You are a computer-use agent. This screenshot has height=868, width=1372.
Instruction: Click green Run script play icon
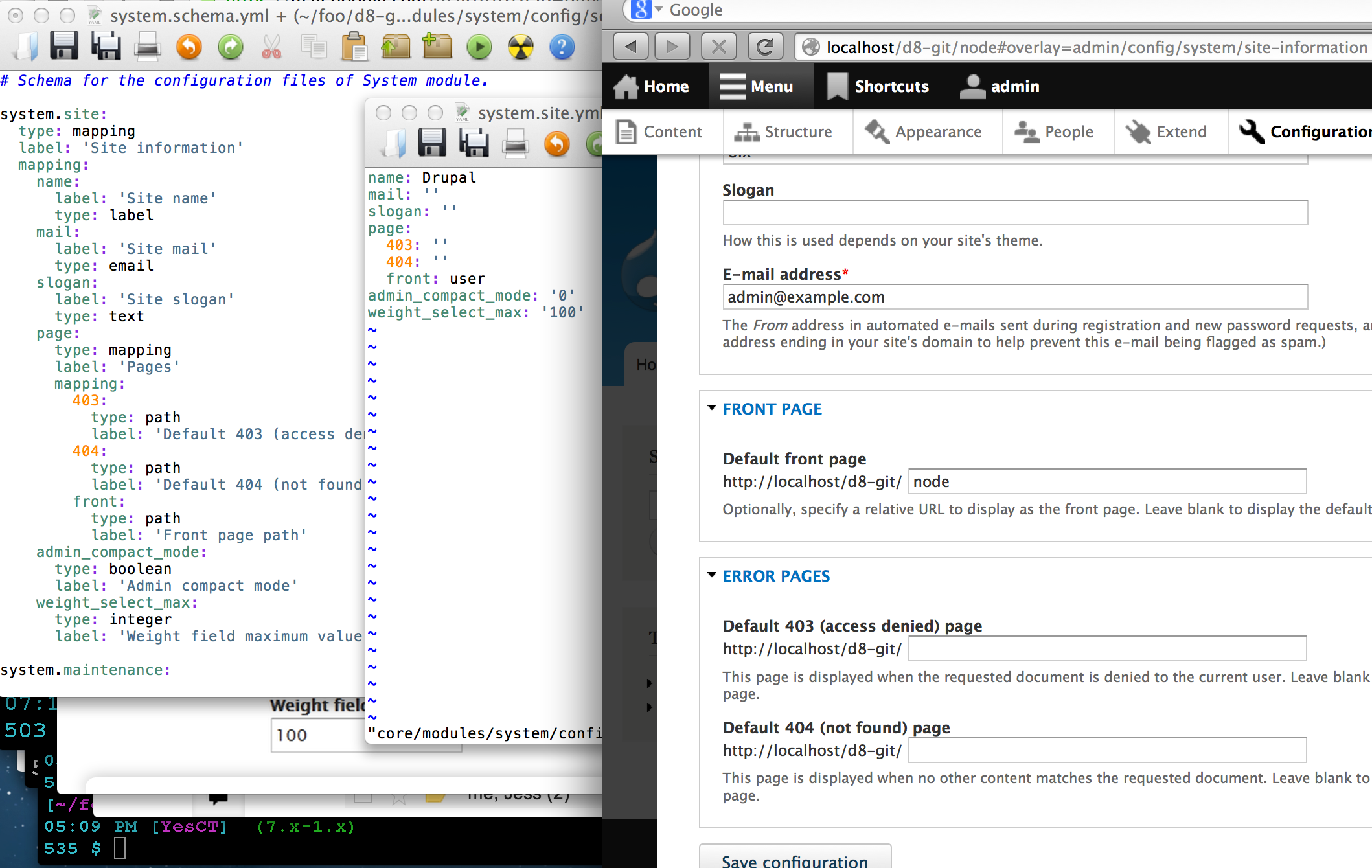click(x=479, y=47)
